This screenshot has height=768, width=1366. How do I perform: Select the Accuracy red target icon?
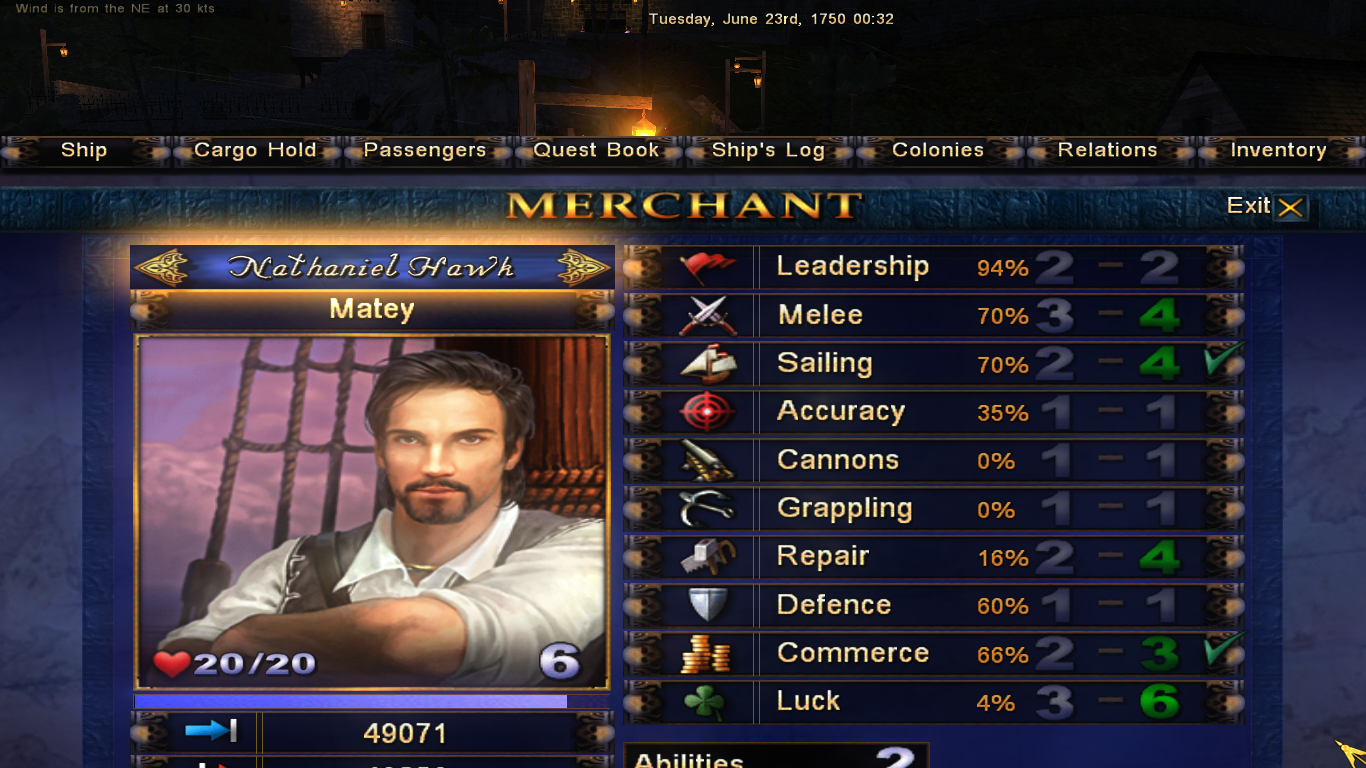pos(707,412)
